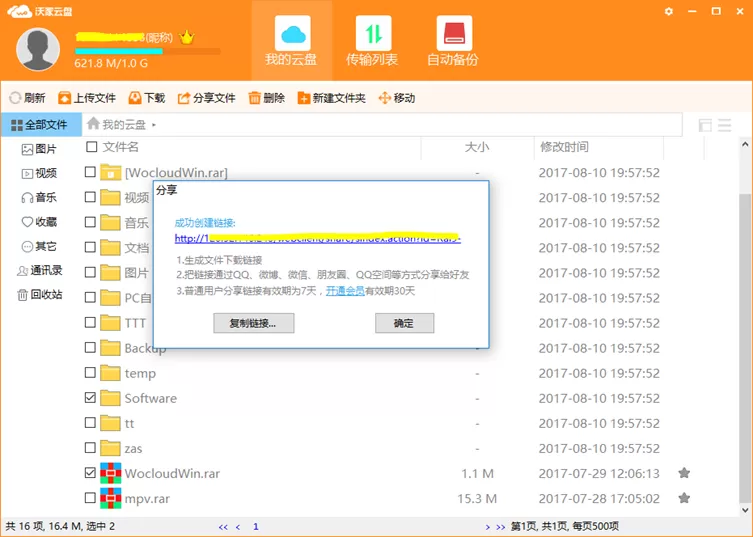The width and height of the screenshot is (753, 537).
Task: Click the Software folder icon
Action: [110, 398]
